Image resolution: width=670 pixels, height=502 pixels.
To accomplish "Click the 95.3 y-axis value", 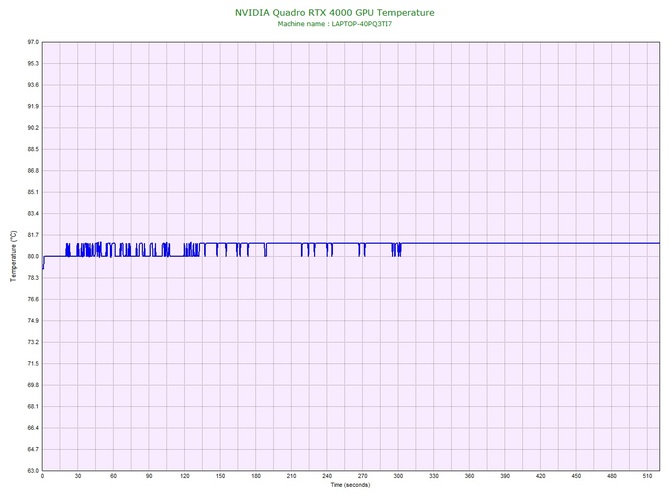I will (33, 64).
